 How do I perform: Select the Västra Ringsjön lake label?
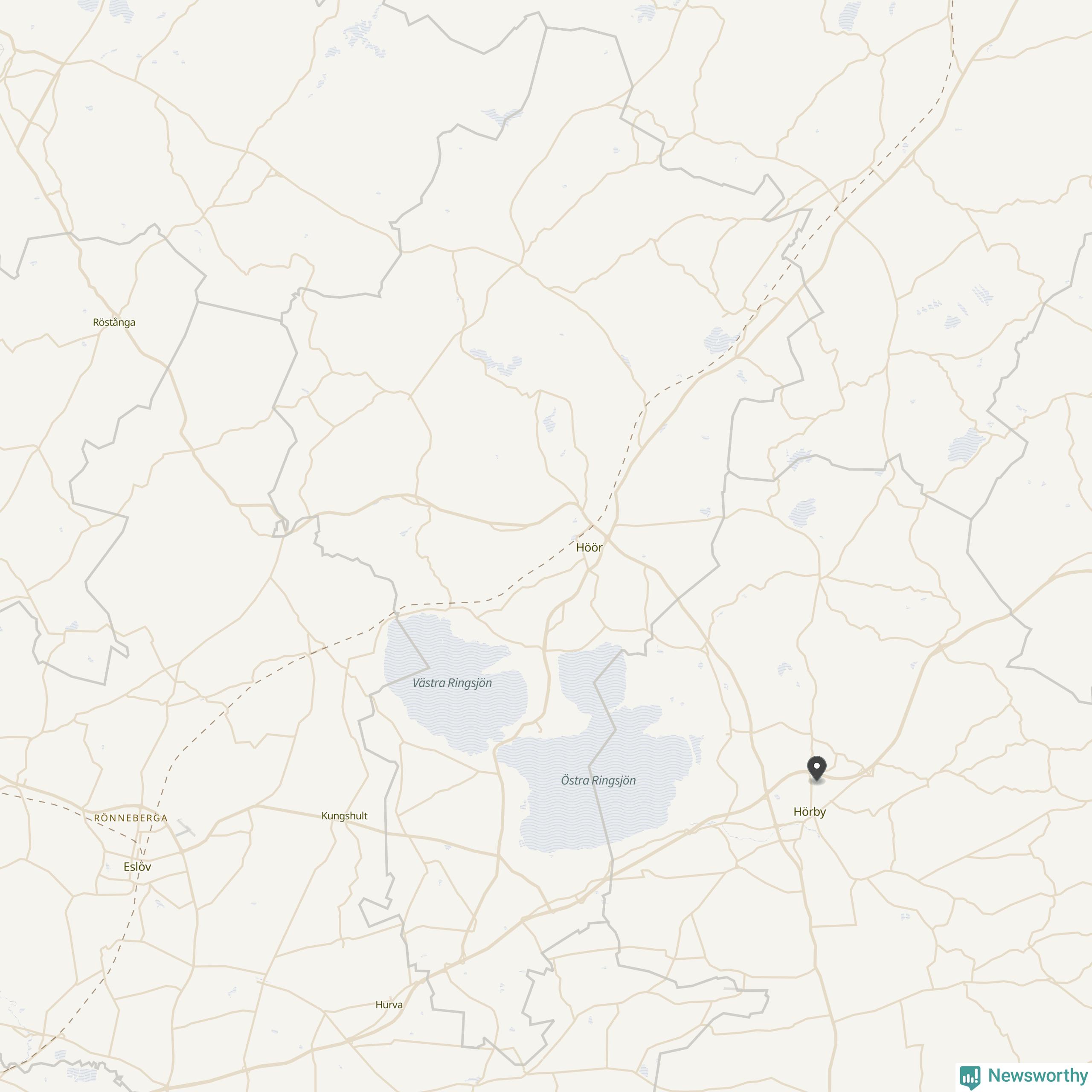coord(452,683)
